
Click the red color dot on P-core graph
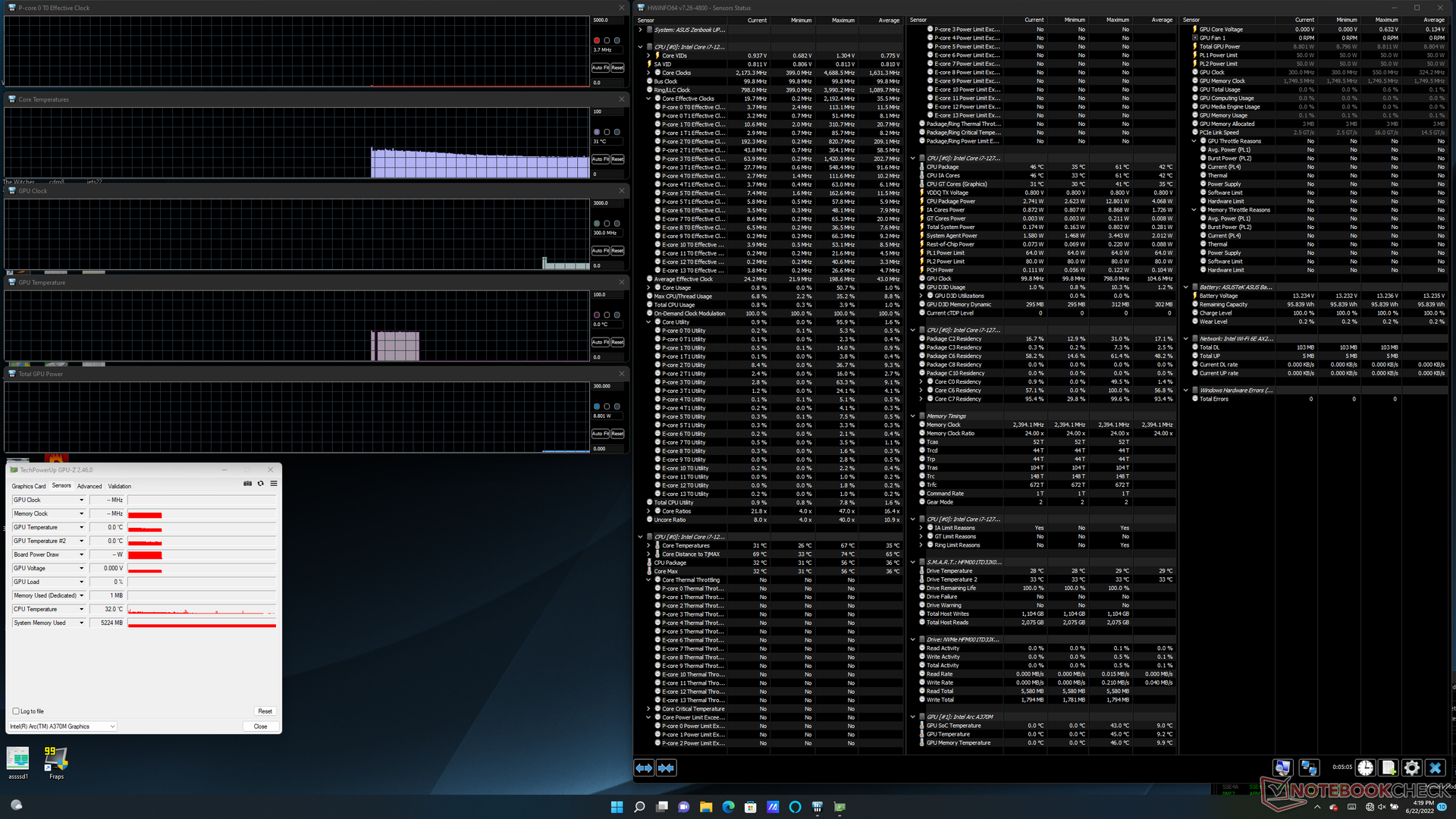click(597, 40)
